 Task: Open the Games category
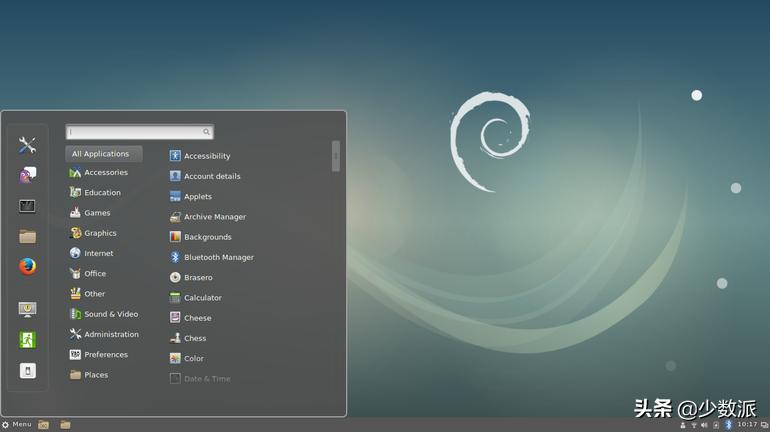(x=90, y=213)
